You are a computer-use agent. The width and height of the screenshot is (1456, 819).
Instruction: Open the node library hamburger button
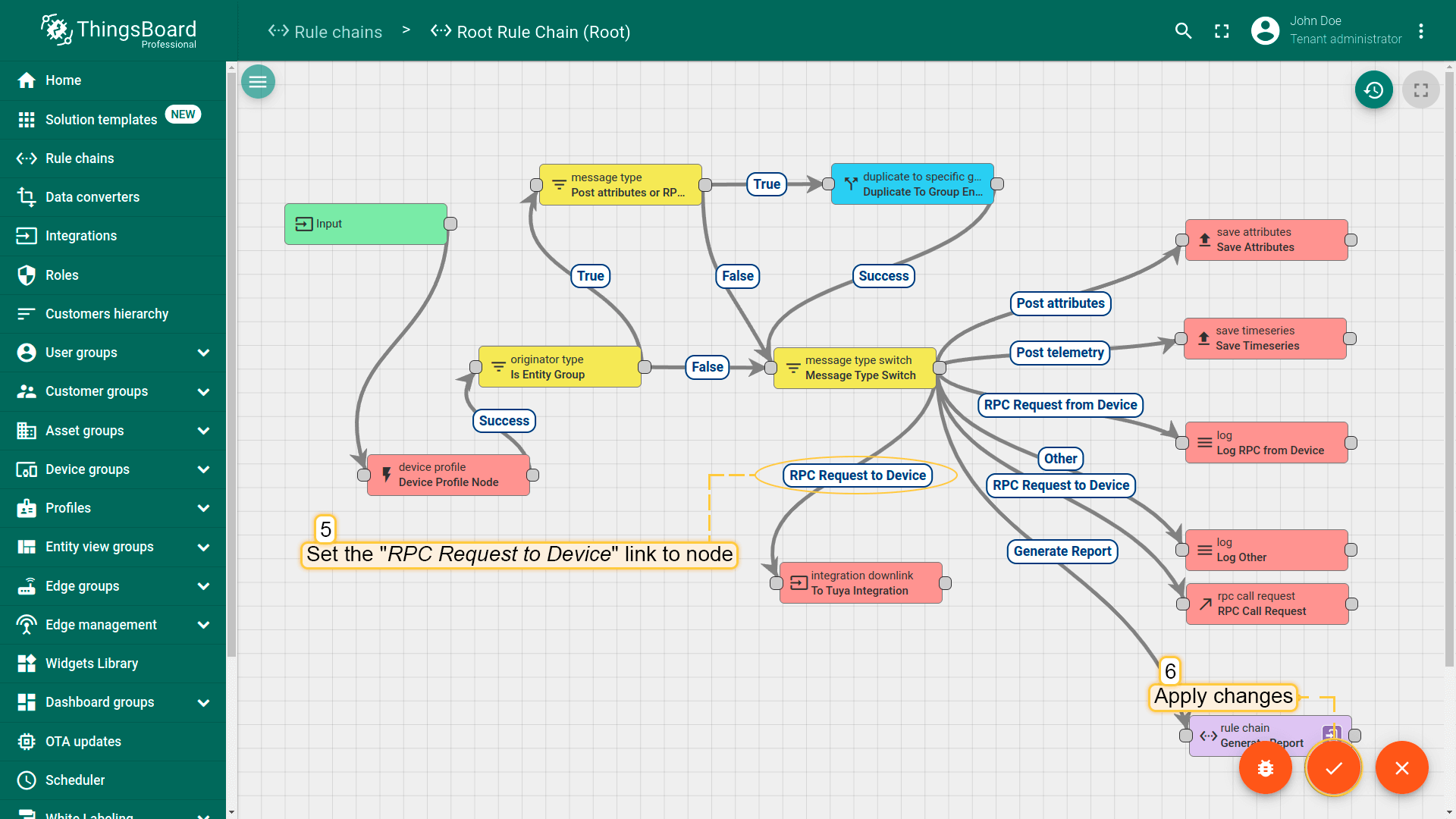258,82
